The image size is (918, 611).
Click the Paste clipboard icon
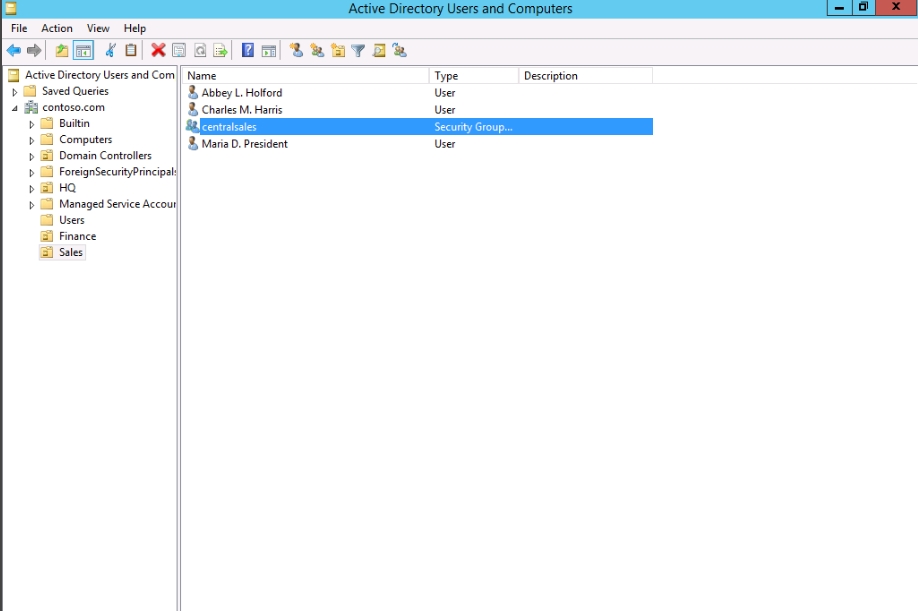131,51
